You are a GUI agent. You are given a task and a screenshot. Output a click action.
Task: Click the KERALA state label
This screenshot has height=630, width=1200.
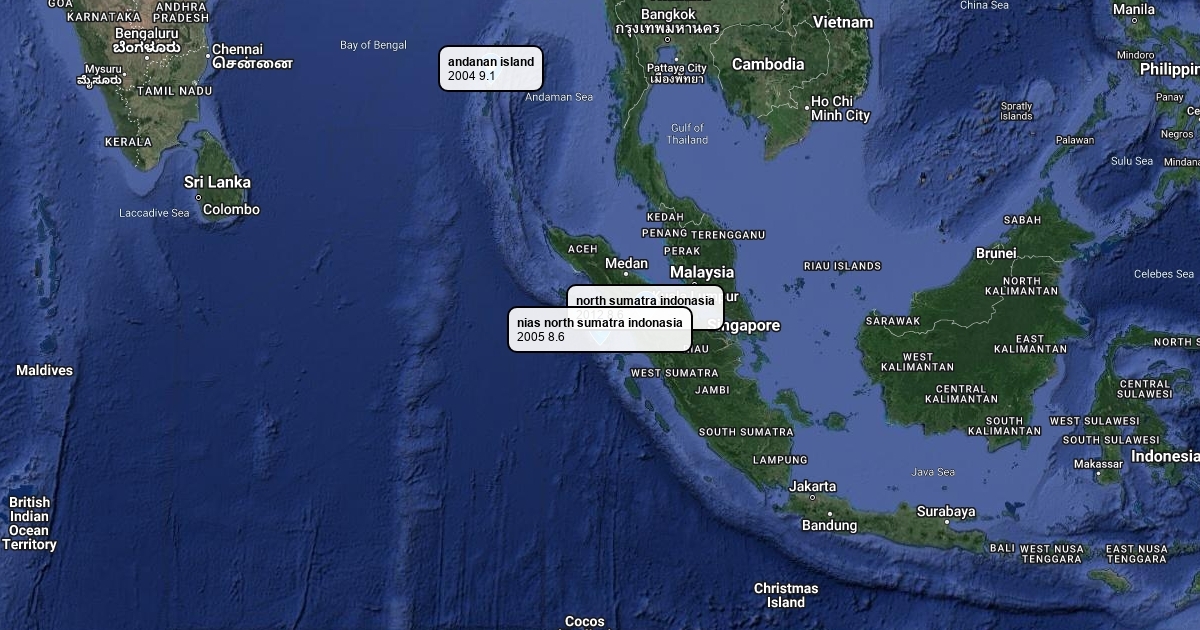[128, 142]
